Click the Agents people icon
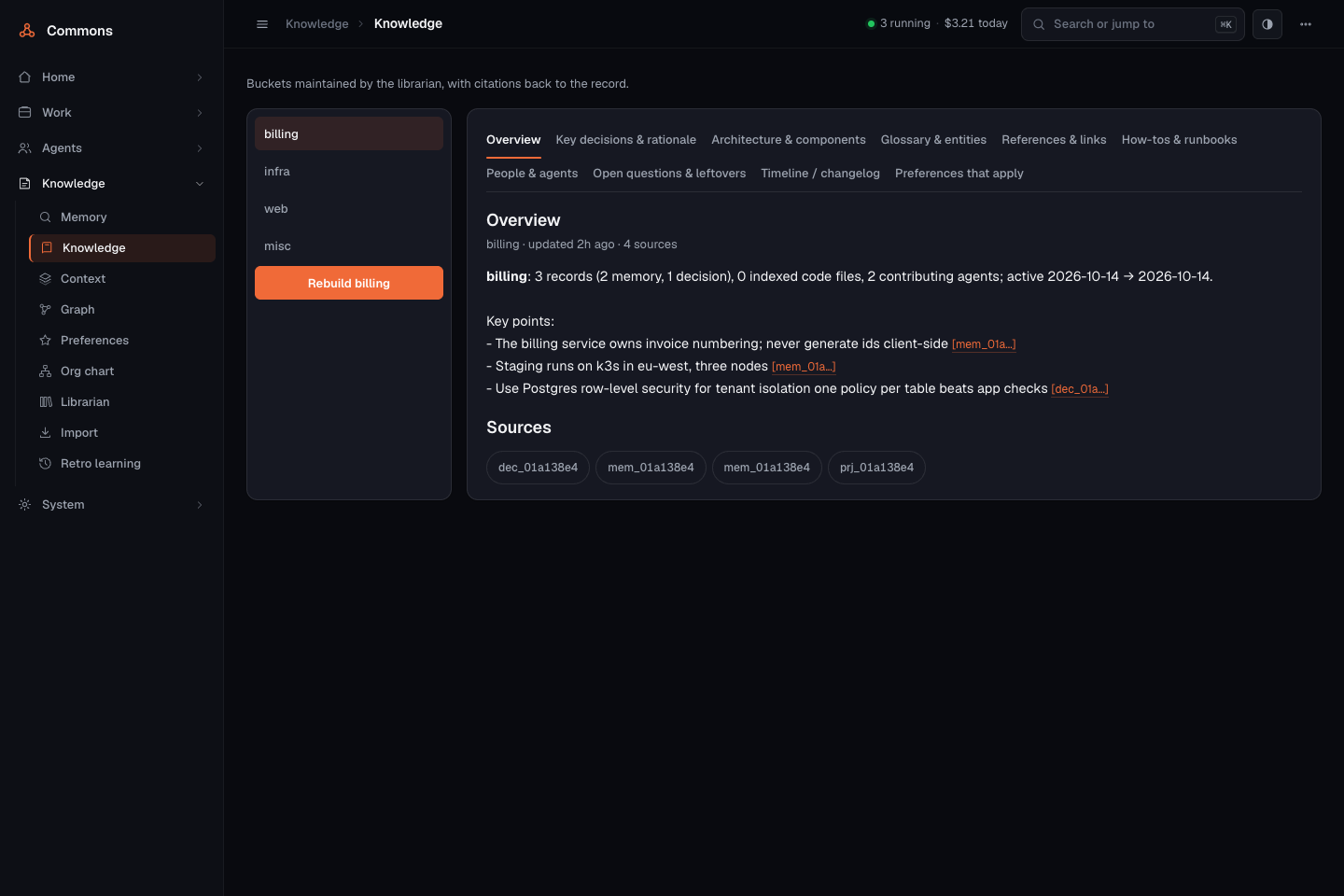This screenshot has height=896, width=1344. pos(25,148)
